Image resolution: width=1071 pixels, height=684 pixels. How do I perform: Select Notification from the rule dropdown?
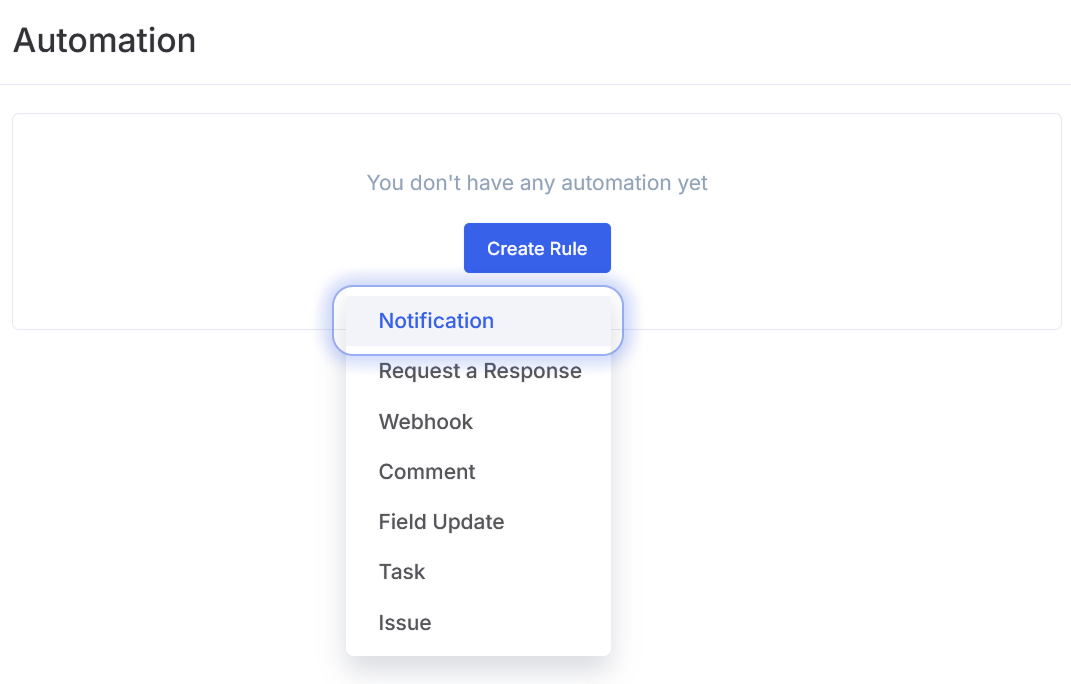click(x=437, y=321)
